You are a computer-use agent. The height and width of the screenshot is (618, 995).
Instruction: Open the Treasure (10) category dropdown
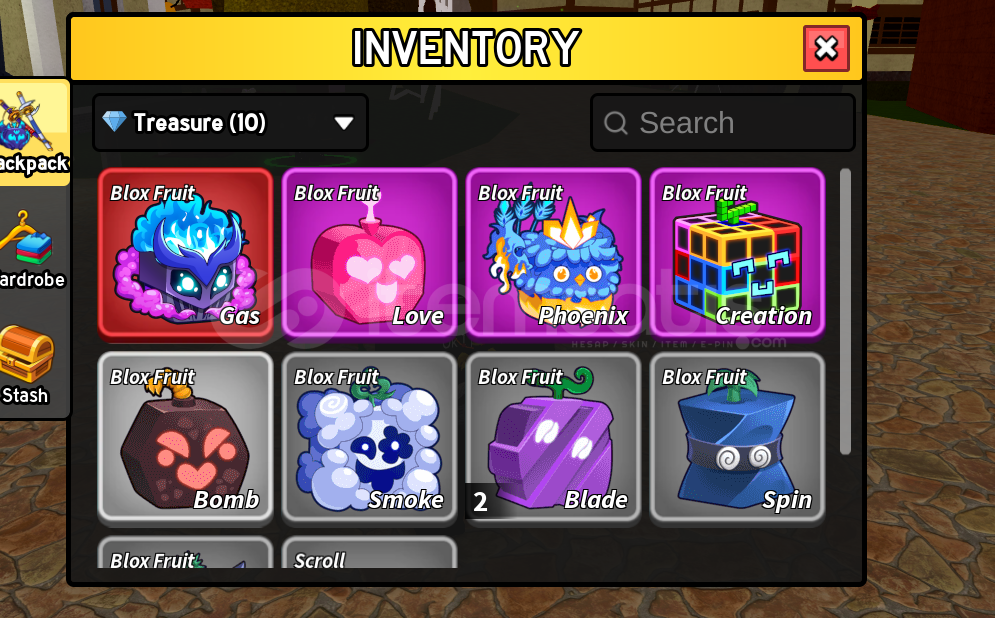point(230,122)
